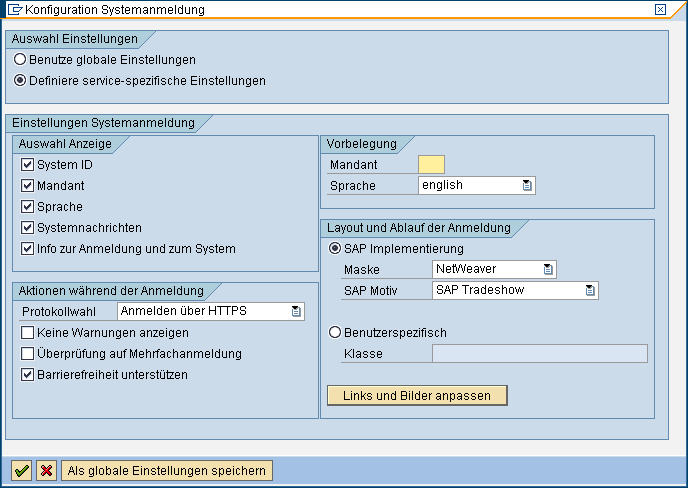Open Sprache dropdown showing english
Image resolution: width=688 pixels, height=488 pixels.
[477, 185]
